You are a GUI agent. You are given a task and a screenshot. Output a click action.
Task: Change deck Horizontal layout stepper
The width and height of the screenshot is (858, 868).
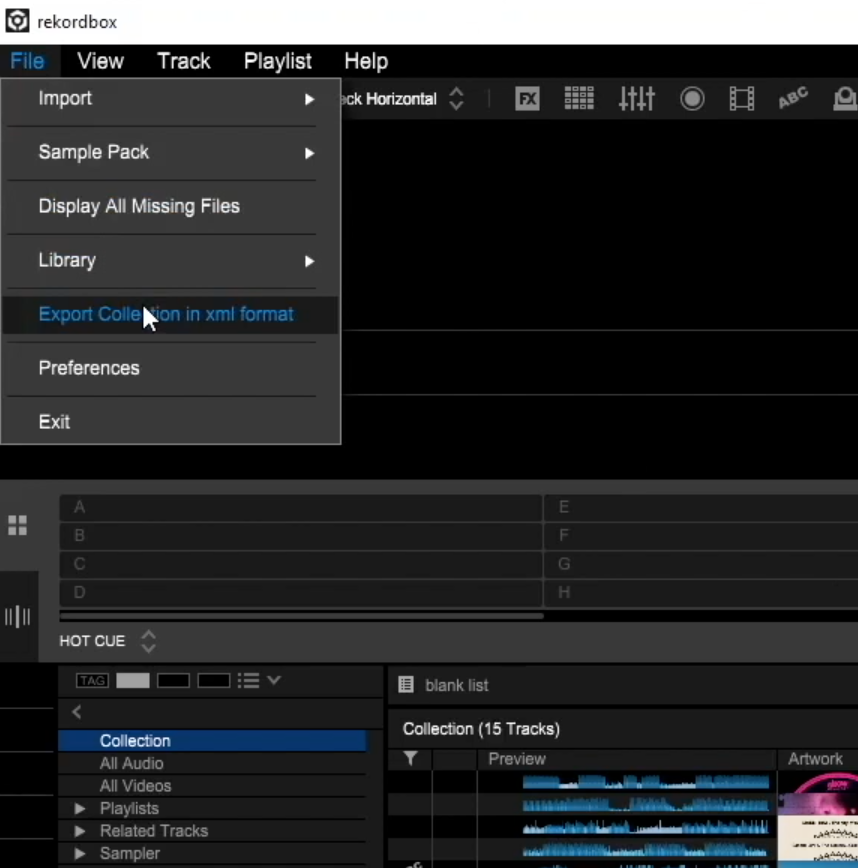[x=456, y=99]
